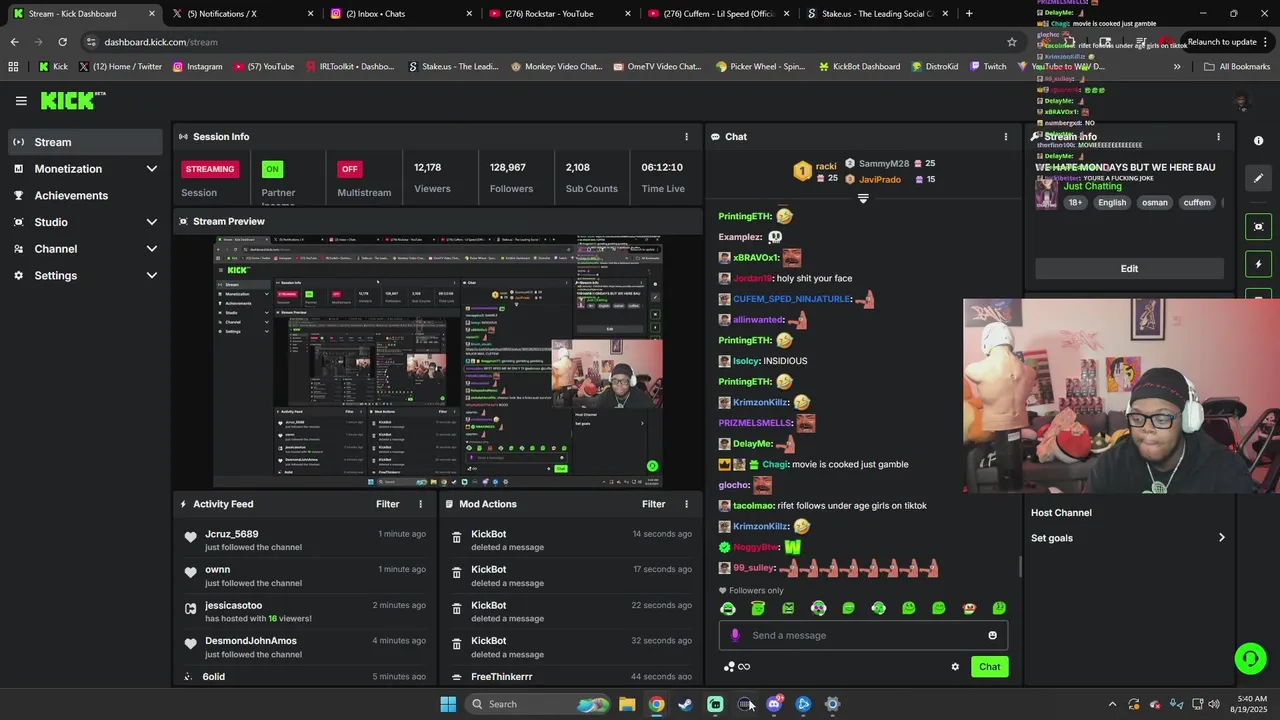Click the purple microphone icon in the message box
This screenshot has height=720, width=1280.
735,635
